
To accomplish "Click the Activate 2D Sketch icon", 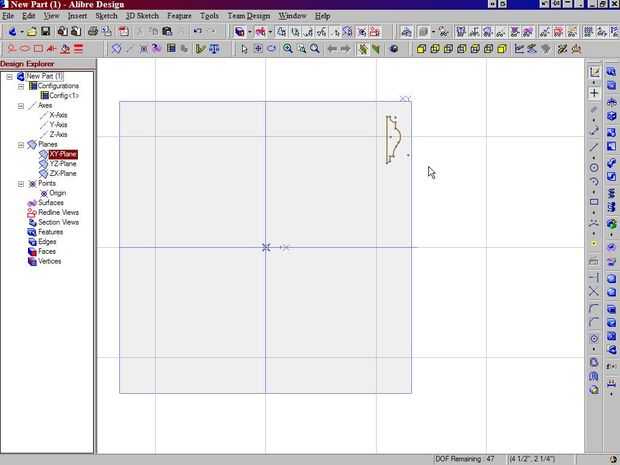I will tap(594, 72).
